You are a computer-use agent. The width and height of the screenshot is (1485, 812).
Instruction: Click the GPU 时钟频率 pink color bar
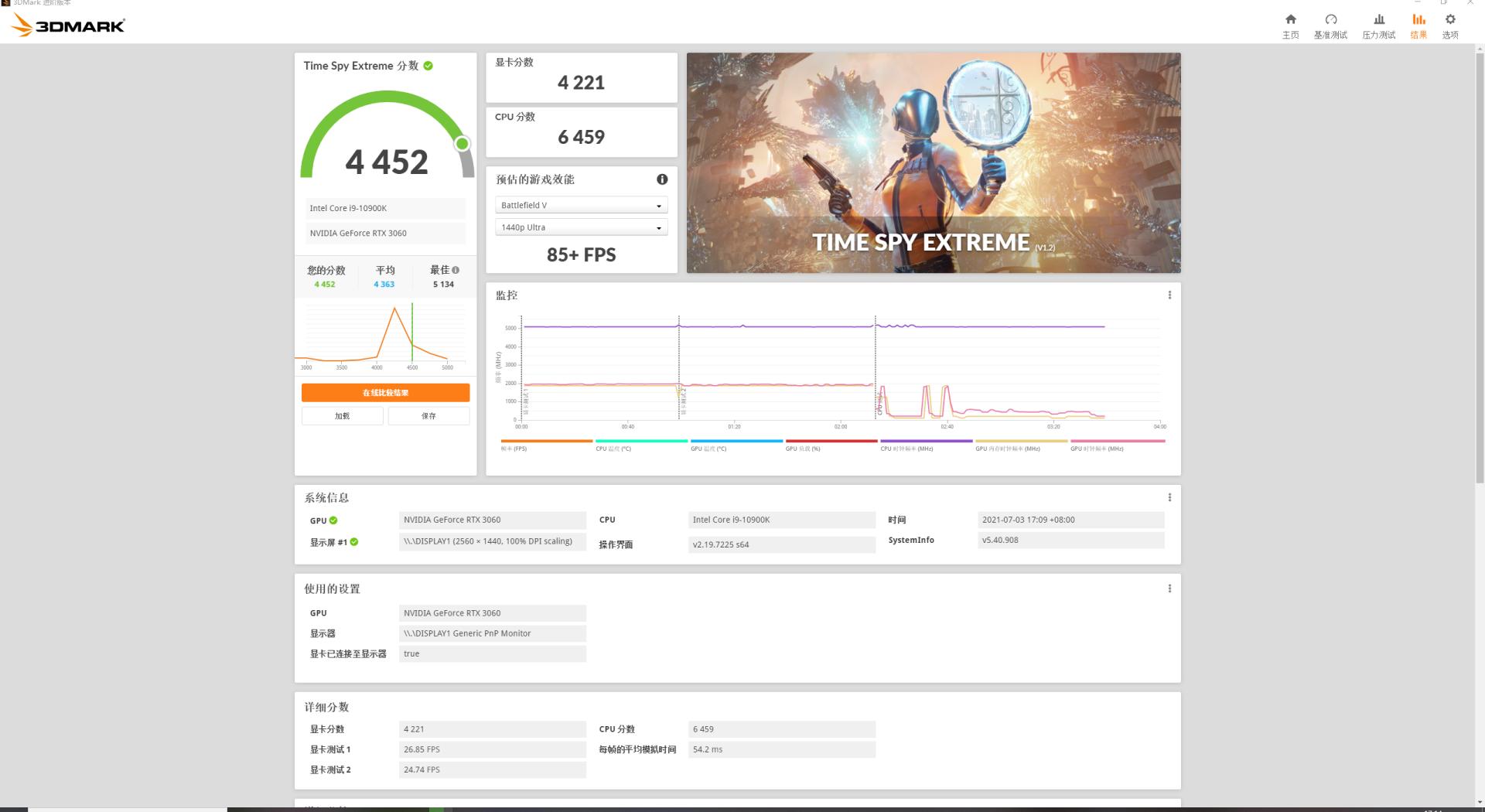point(1118,441)
